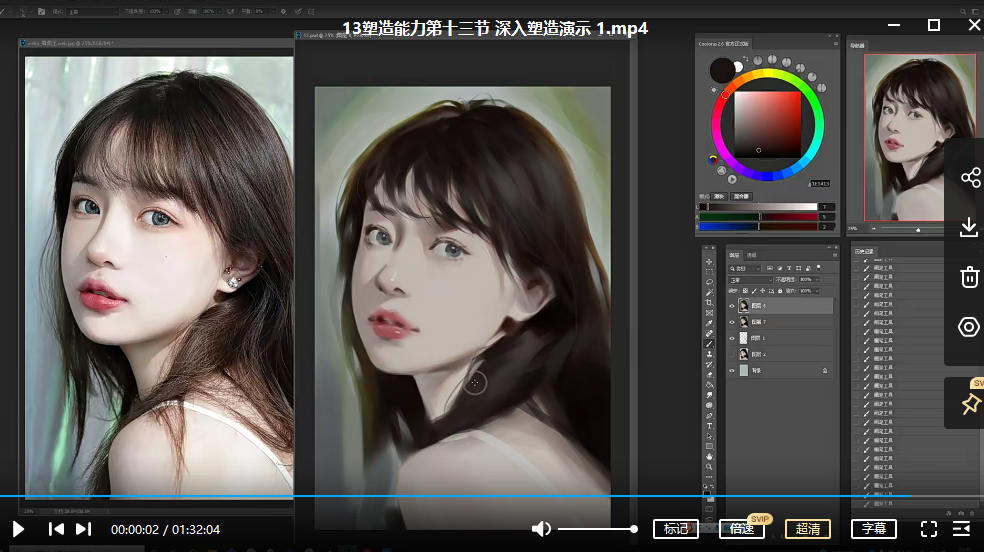Skip to the previous video

(x=57, y=529)
